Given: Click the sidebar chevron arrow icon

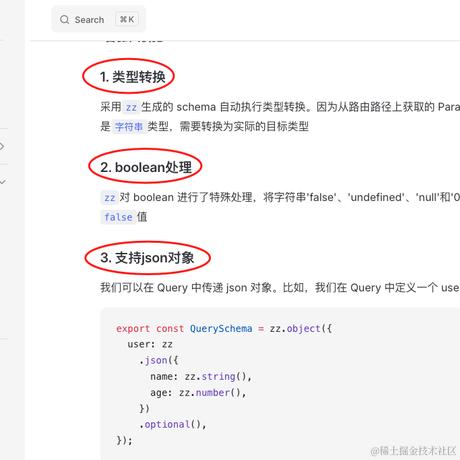Looking at the screenshot, I should pos(2,146).
